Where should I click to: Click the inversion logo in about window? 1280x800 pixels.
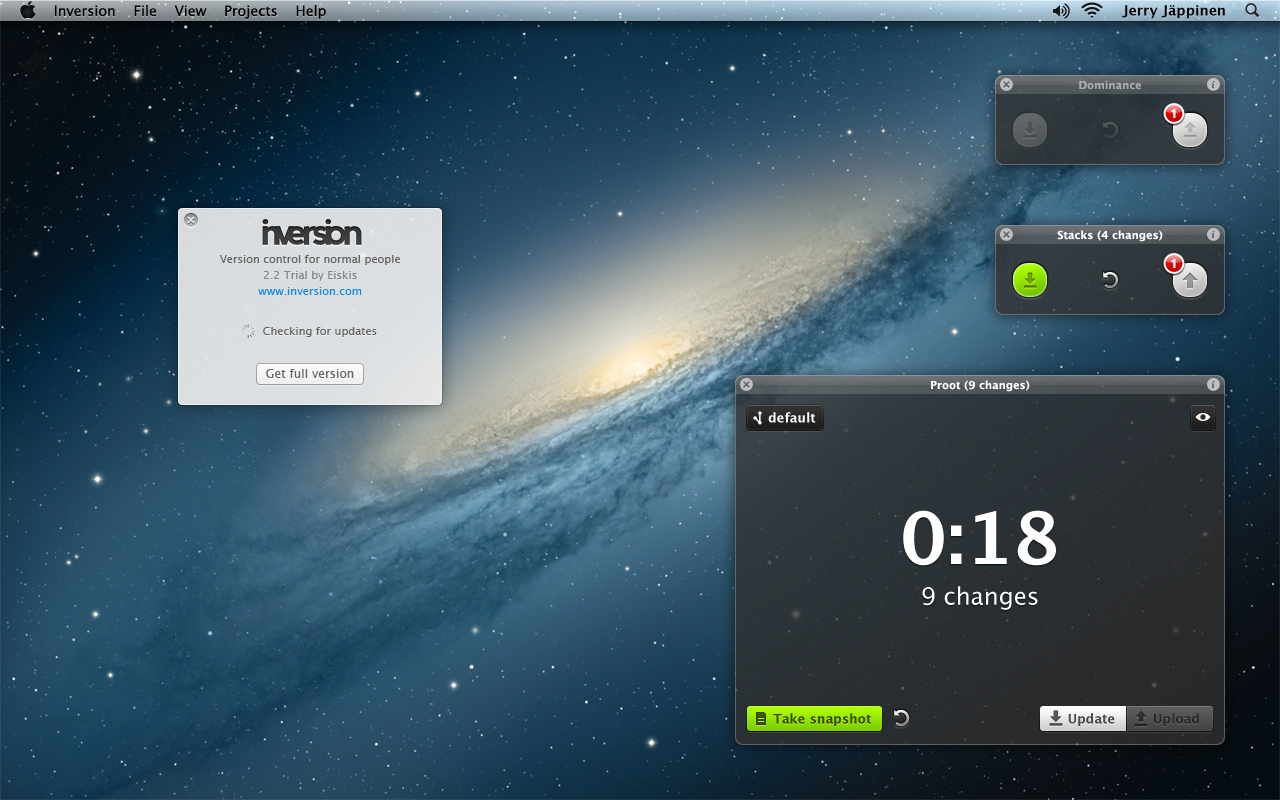[311, 233]
